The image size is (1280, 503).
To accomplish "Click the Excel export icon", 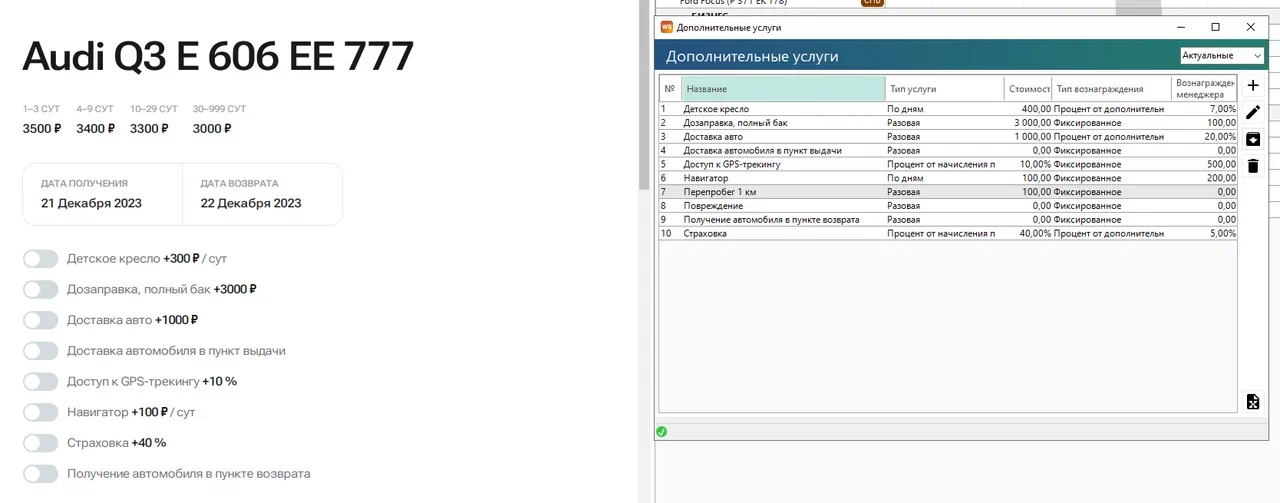I will (1253, 402).
